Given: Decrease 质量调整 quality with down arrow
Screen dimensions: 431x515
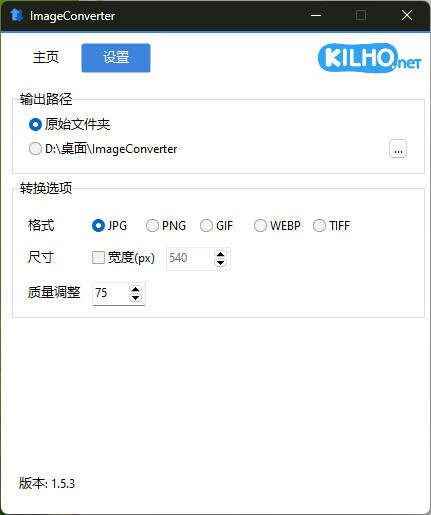Looking at the screenshot, I should pos(135,298).
